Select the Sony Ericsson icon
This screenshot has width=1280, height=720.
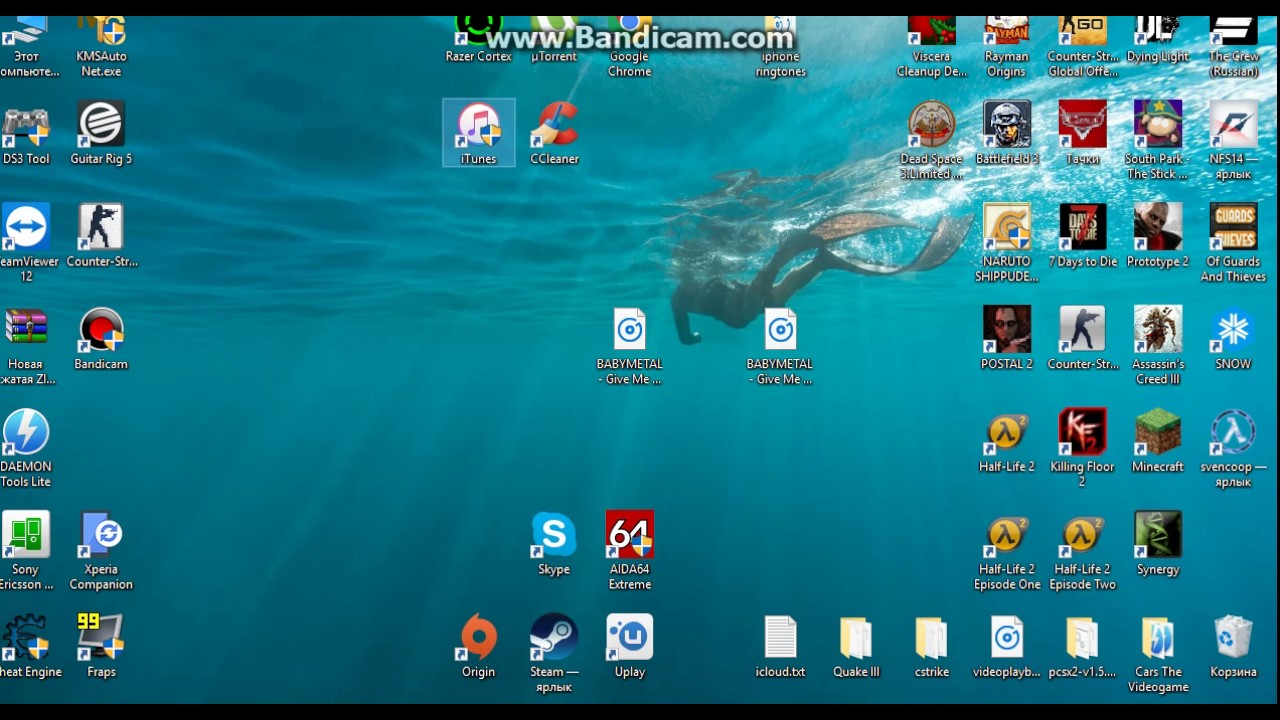coord(26,535)
